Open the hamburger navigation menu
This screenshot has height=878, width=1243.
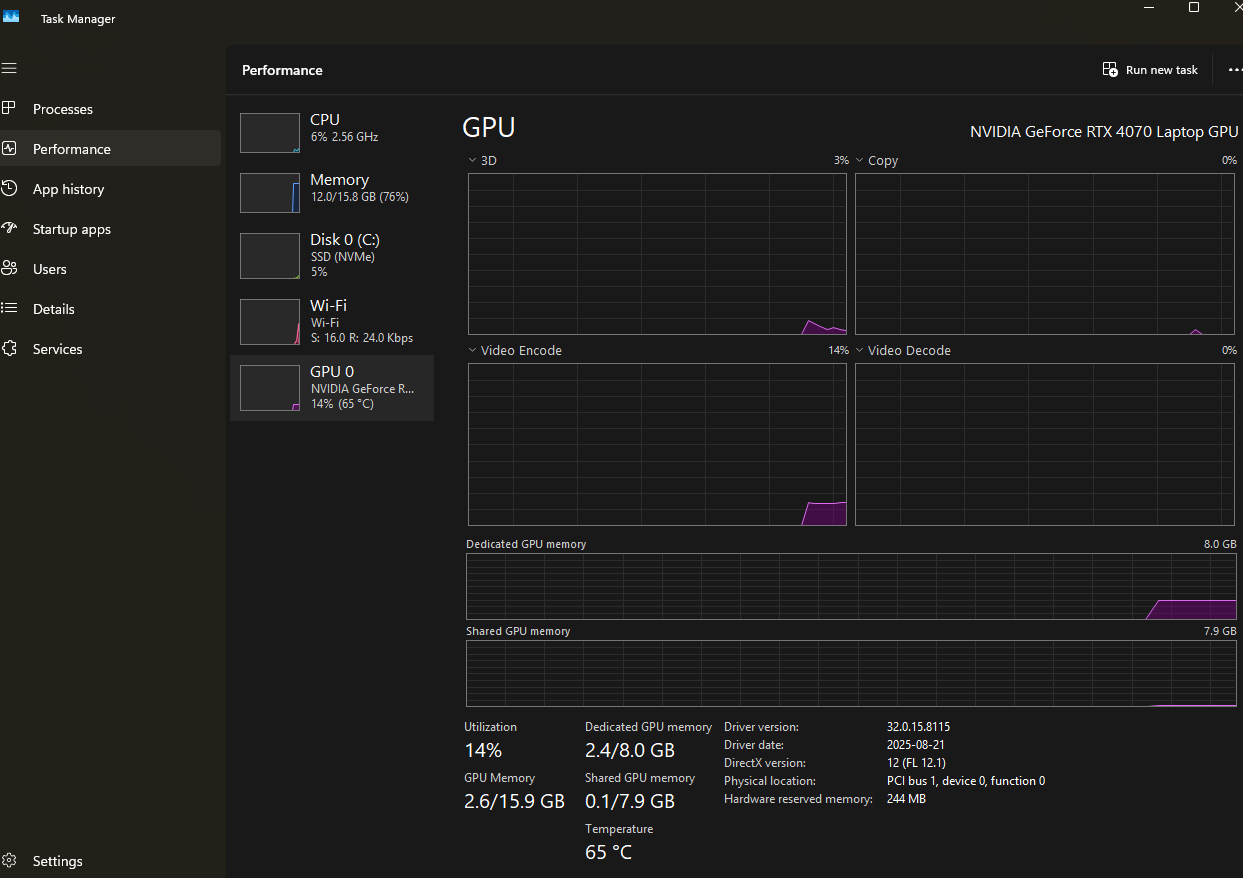[x=9, y=68]
